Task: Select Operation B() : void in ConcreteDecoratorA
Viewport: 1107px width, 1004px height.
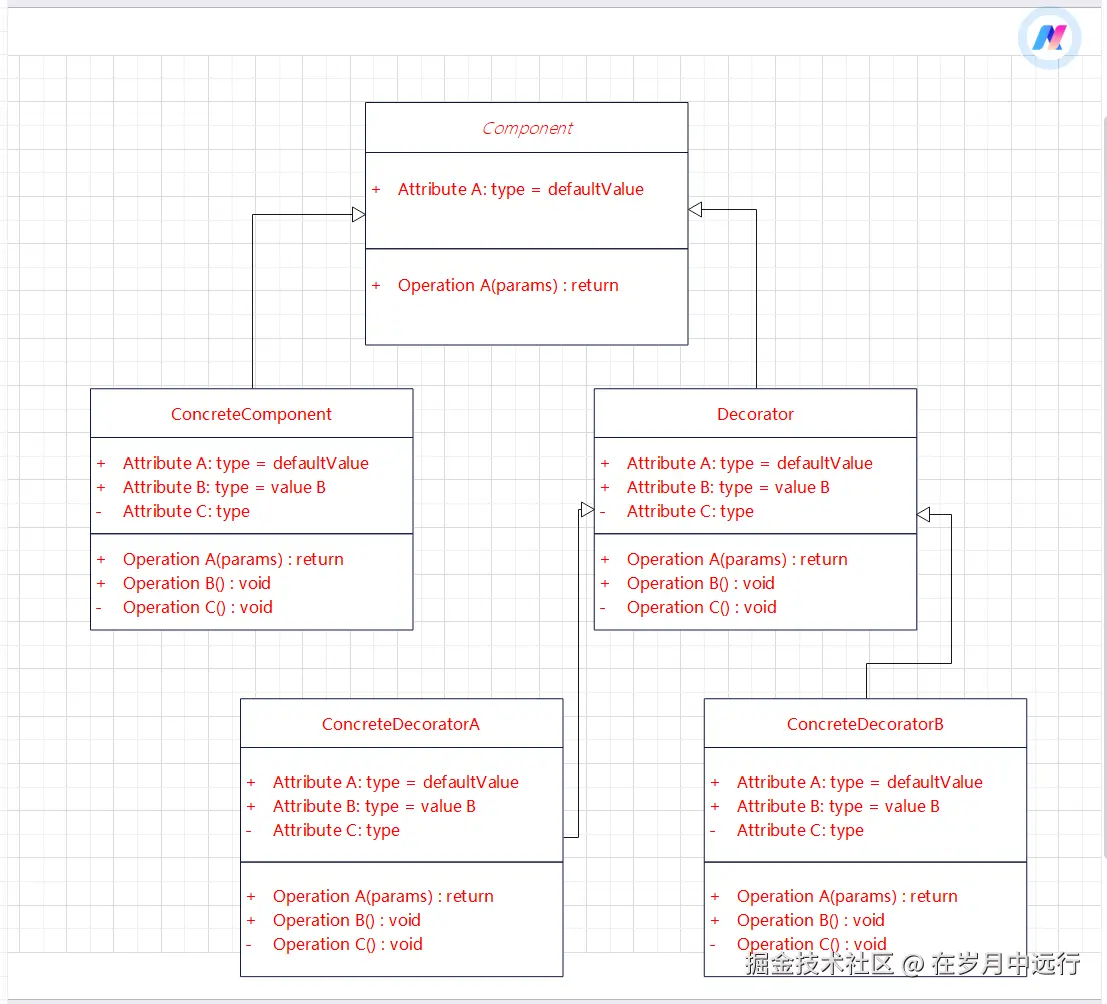Action: pyautogui.click(x=347, y=920)
